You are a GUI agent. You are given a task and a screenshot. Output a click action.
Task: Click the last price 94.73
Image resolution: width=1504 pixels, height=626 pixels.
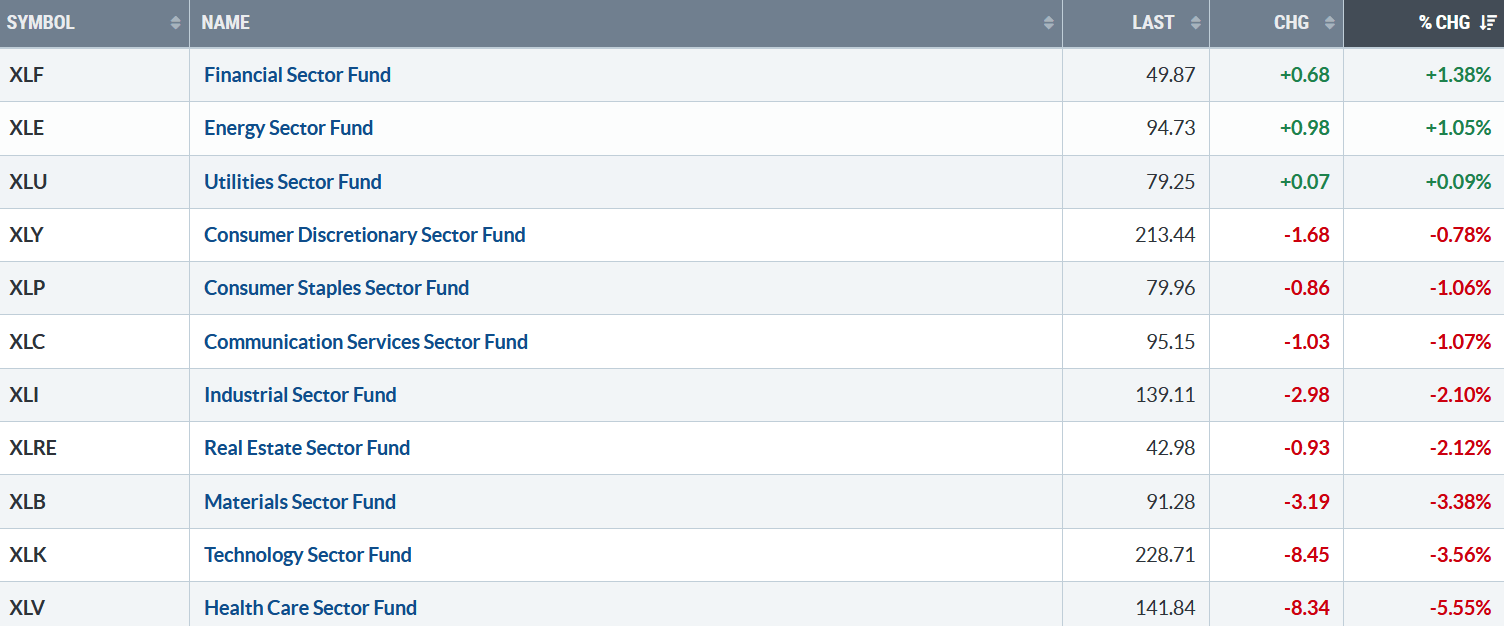coord(1171,128)
